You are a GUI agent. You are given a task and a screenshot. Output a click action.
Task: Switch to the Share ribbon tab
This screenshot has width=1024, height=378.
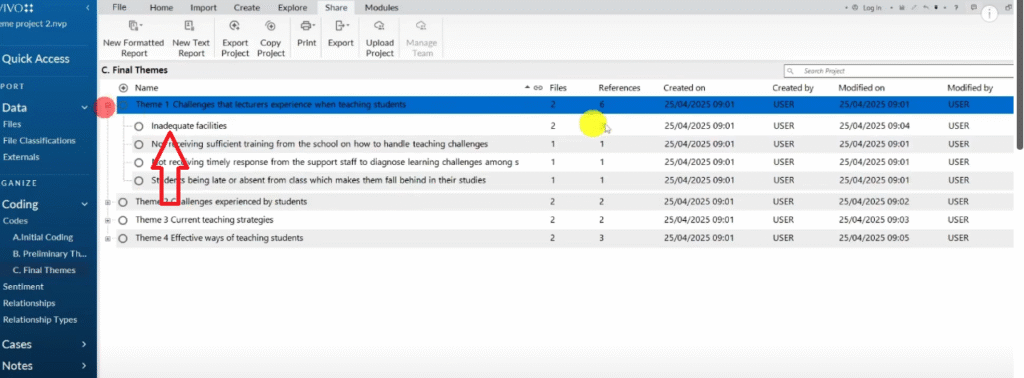pyautogui.click(x=336, y=8)
